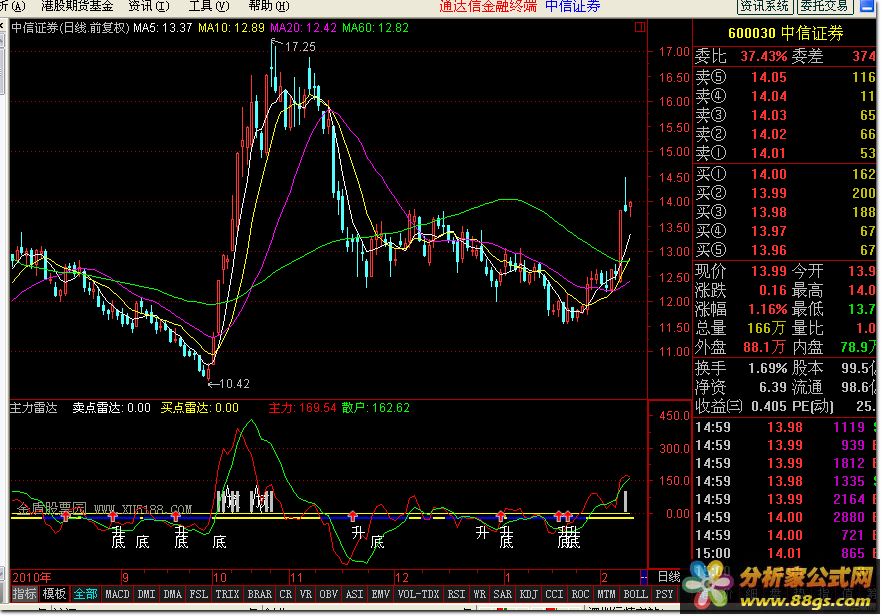The width and height of the screenshot is (882, 616).
Task: Select the FSL indicator
Action: click(x=199, y=593)
